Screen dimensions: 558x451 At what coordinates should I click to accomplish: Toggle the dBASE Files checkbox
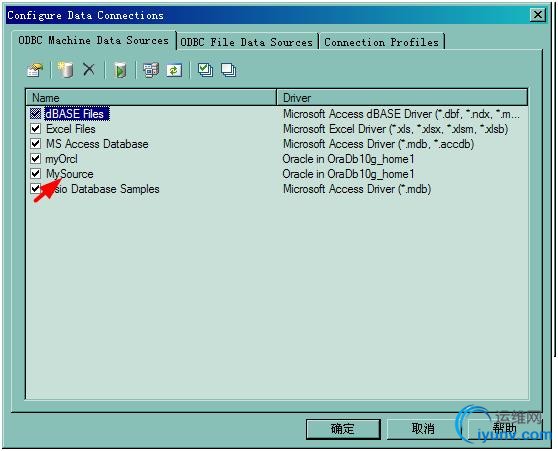pyautogui.click(x=35, y=114)
